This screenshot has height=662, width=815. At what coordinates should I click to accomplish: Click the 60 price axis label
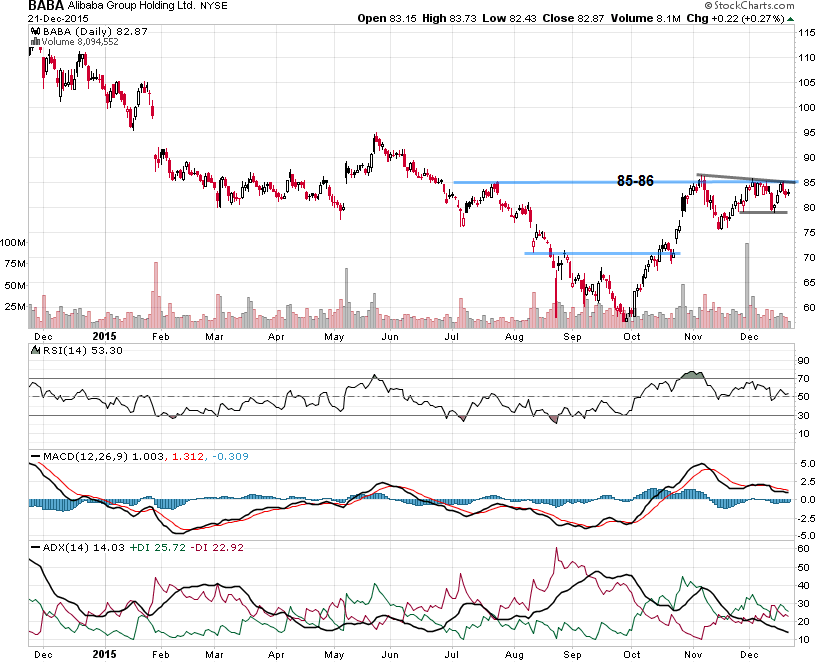click(x=808, y=307)
